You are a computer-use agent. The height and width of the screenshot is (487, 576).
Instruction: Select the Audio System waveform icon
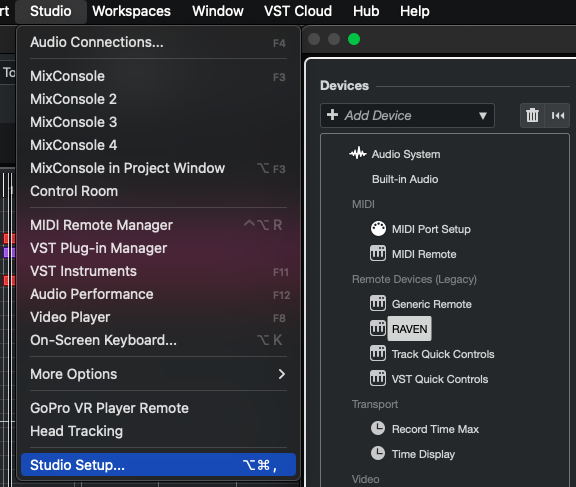[358, 154]
